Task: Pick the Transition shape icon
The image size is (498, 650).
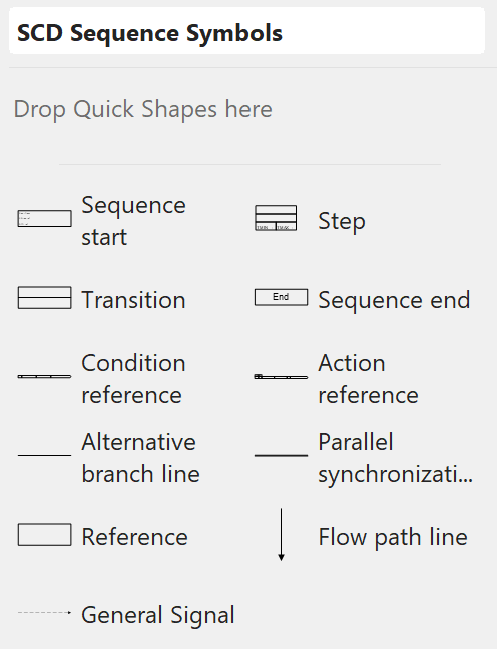Action: (x=44, y=298)
